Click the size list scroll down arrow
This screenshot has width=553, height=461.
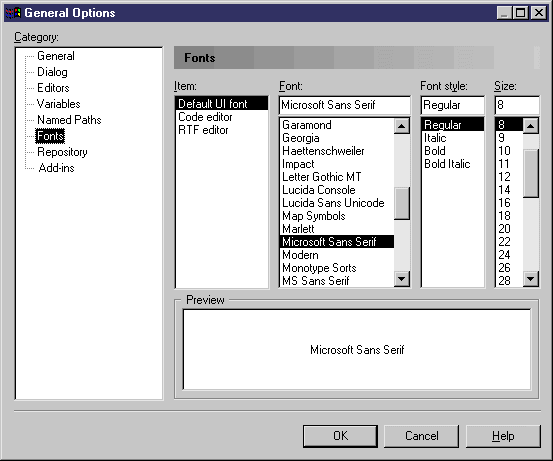point(531,279)
